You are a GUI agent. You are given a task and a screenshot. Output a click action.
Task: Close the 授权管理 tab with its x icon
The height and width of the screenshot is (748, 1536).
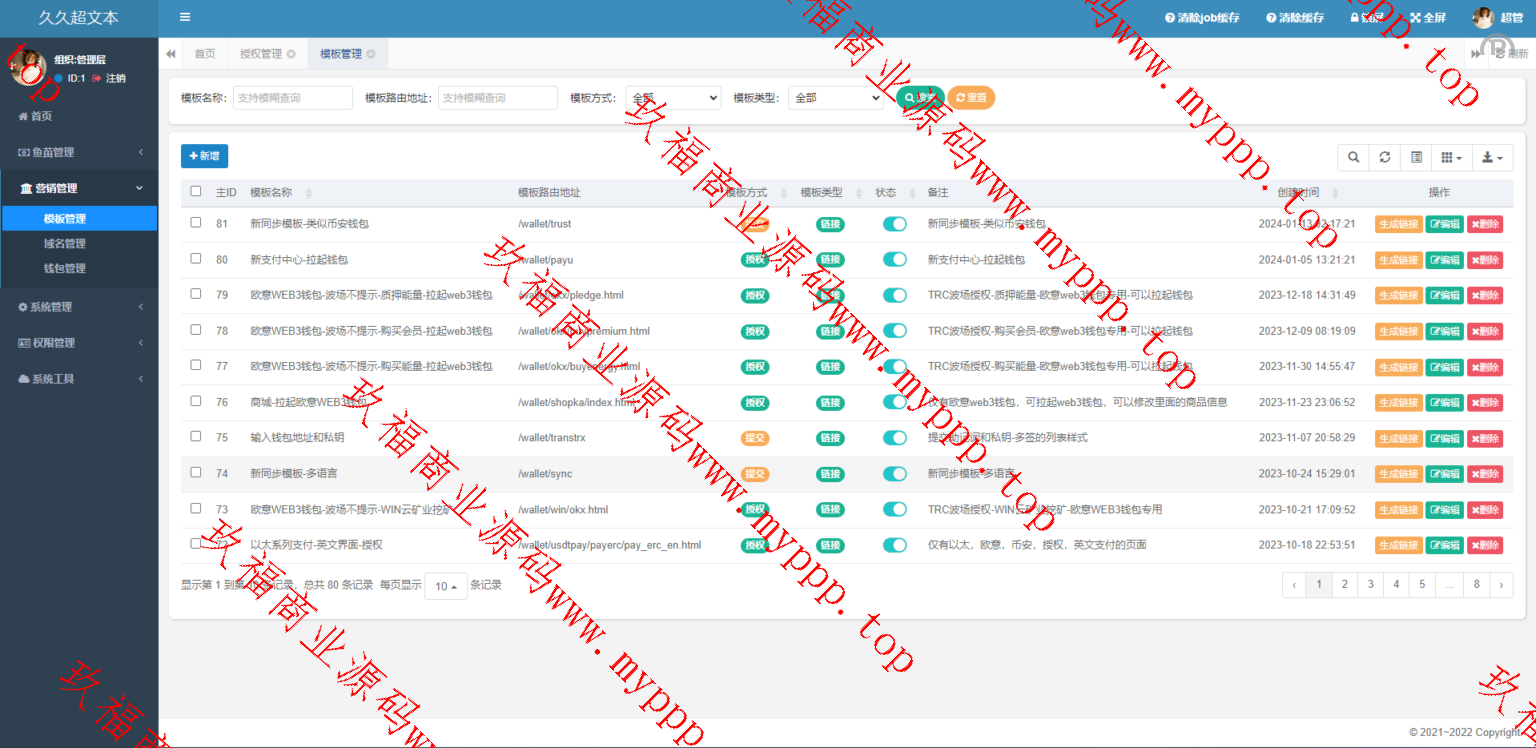pyautogui.click(x=291, y=54)
